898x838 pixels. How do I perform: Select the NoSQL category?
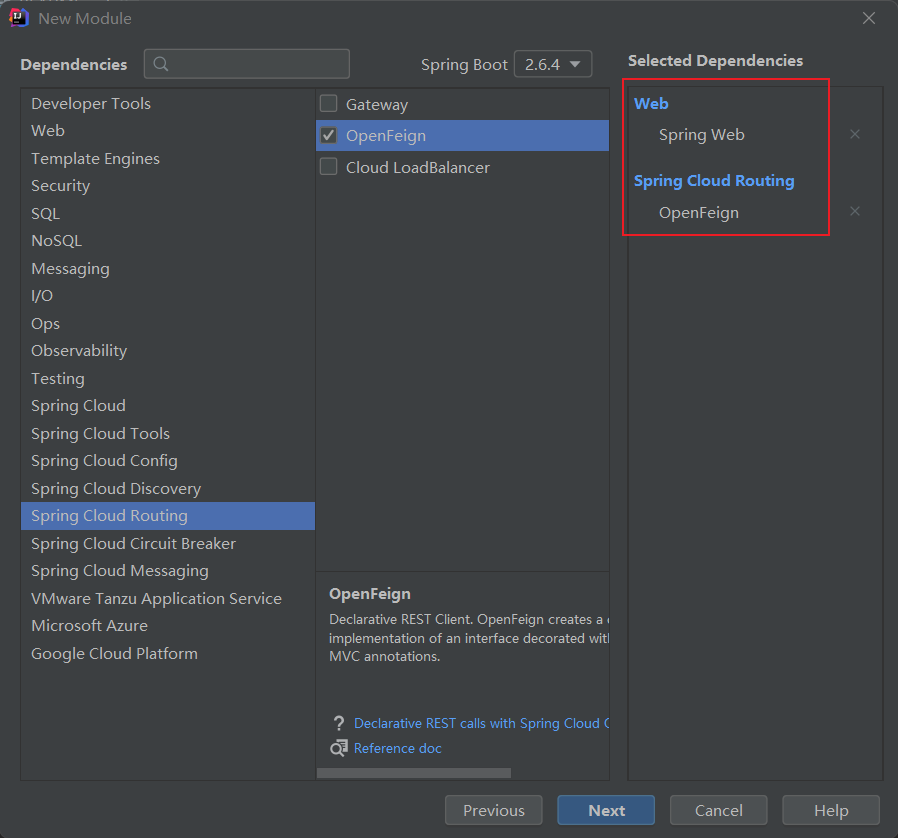tap(168, 241)
